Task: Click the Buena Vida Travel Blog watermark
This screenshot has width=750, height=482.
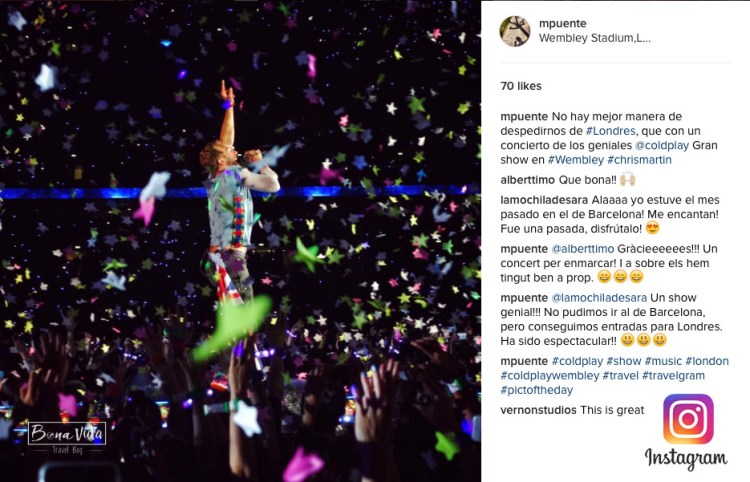Action: click(67, 435)
